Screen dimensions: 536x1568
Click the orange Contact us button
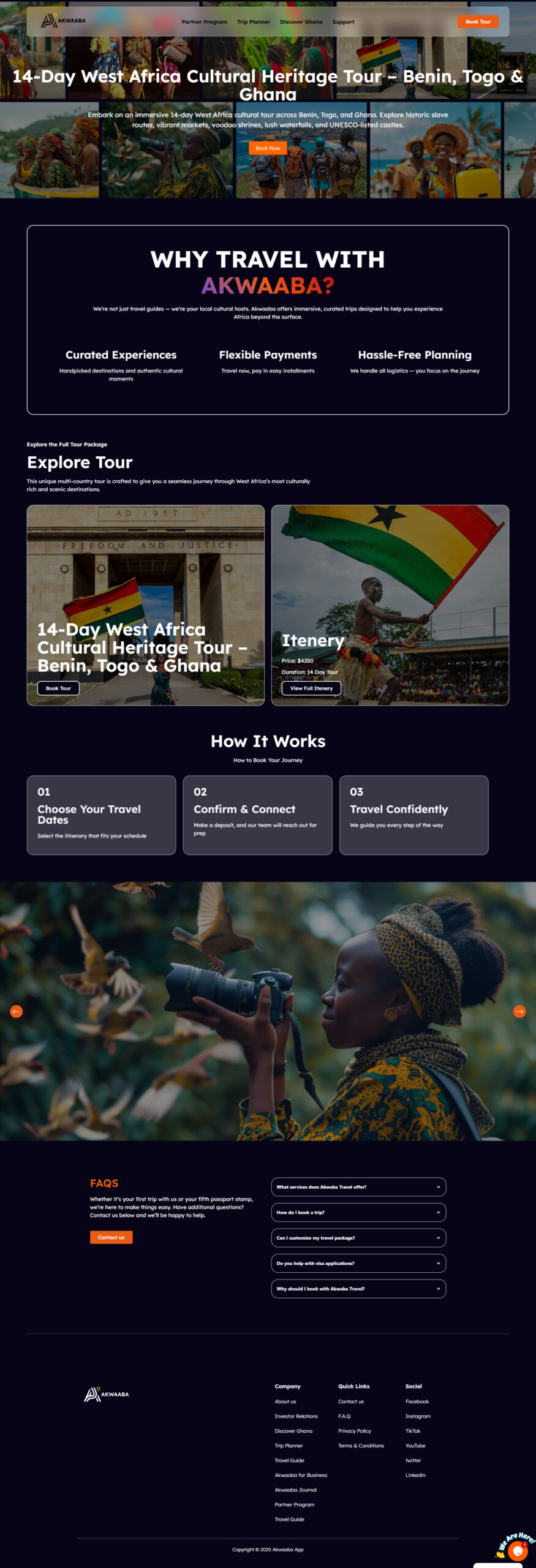pos(111,1237)
